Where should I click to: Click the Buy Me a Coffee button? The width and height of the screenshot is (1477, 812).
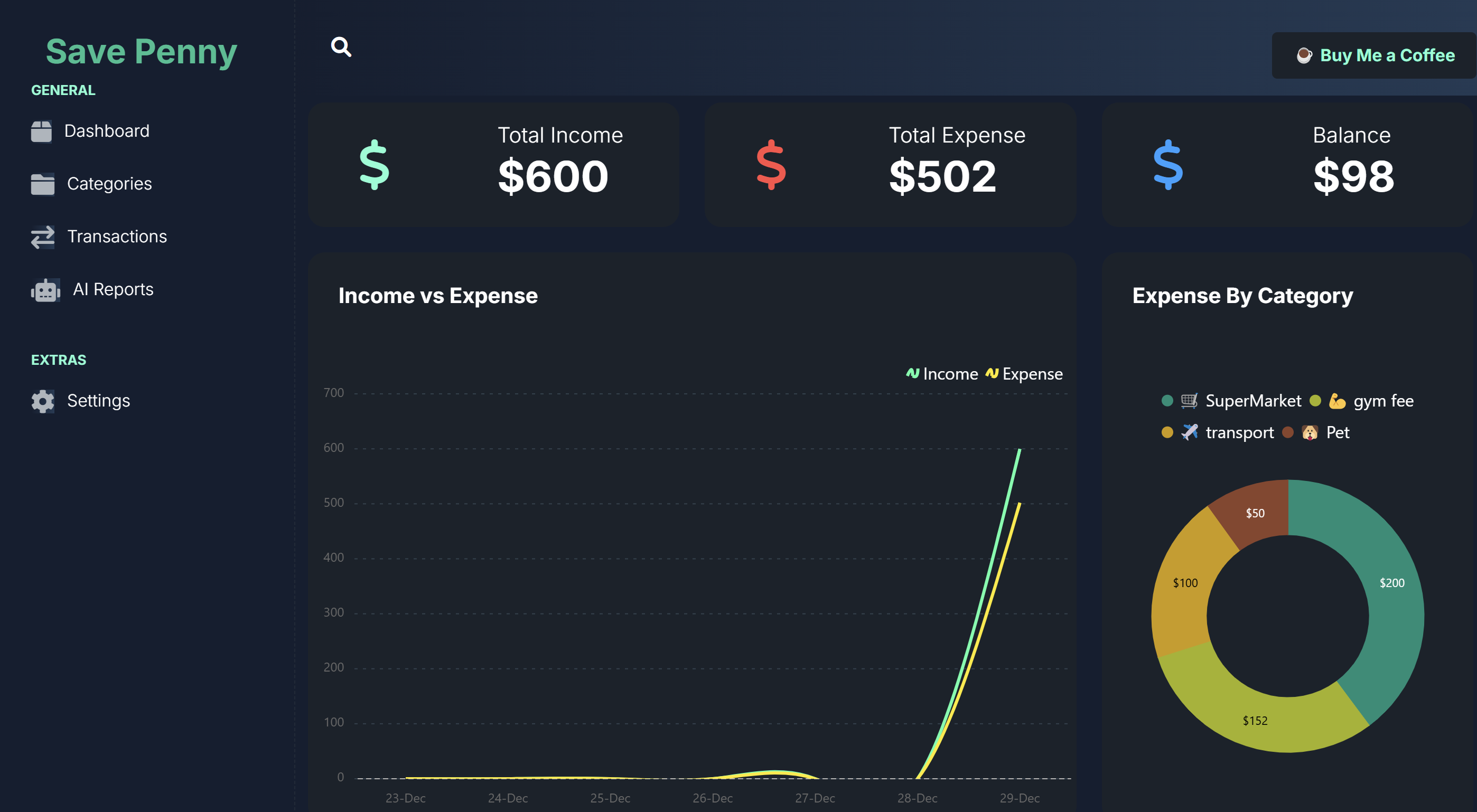[1374, 55]
